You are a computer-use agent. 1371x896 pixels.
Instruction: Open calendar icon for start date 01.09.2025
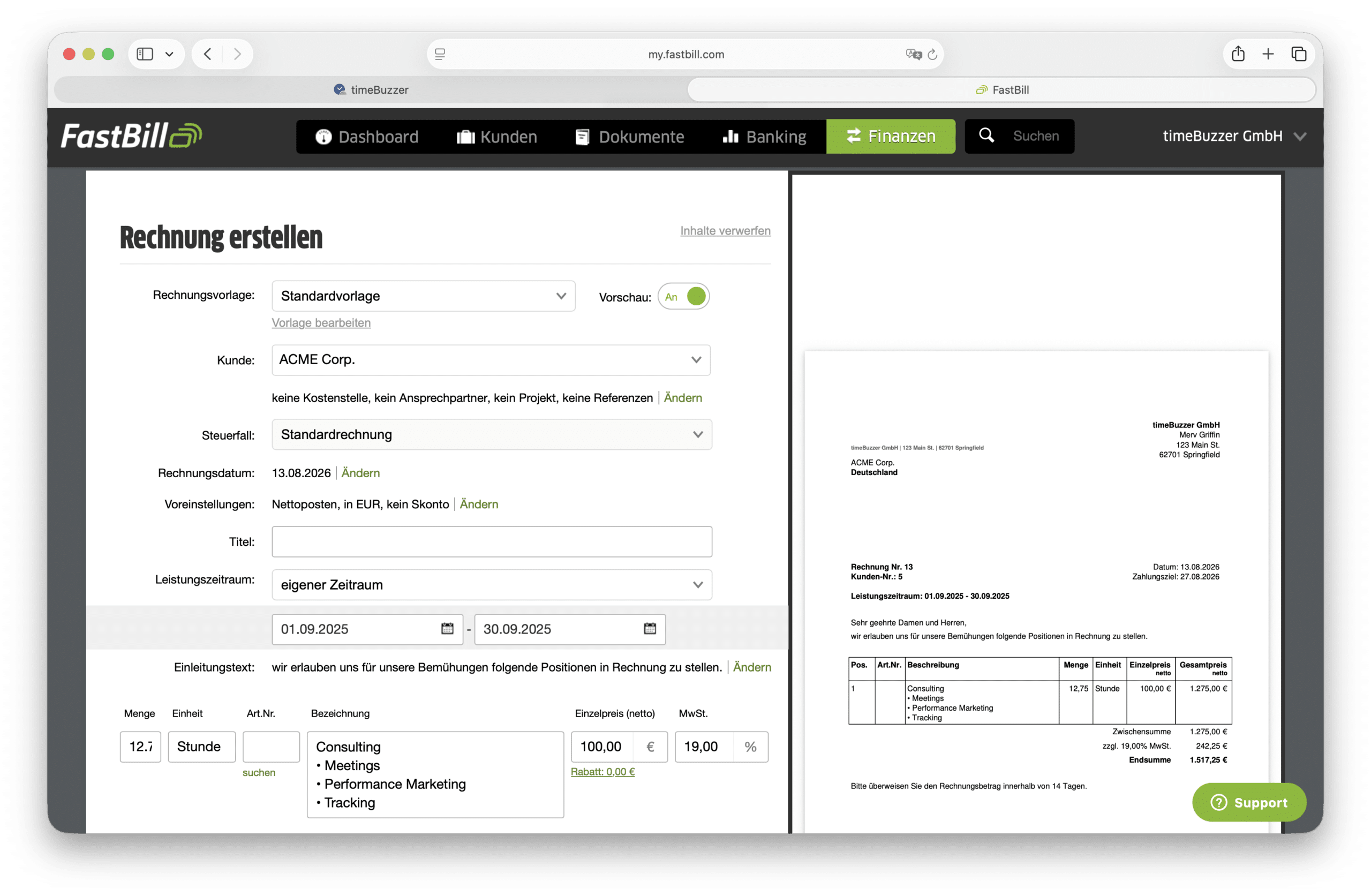click(x=448, y=629)
